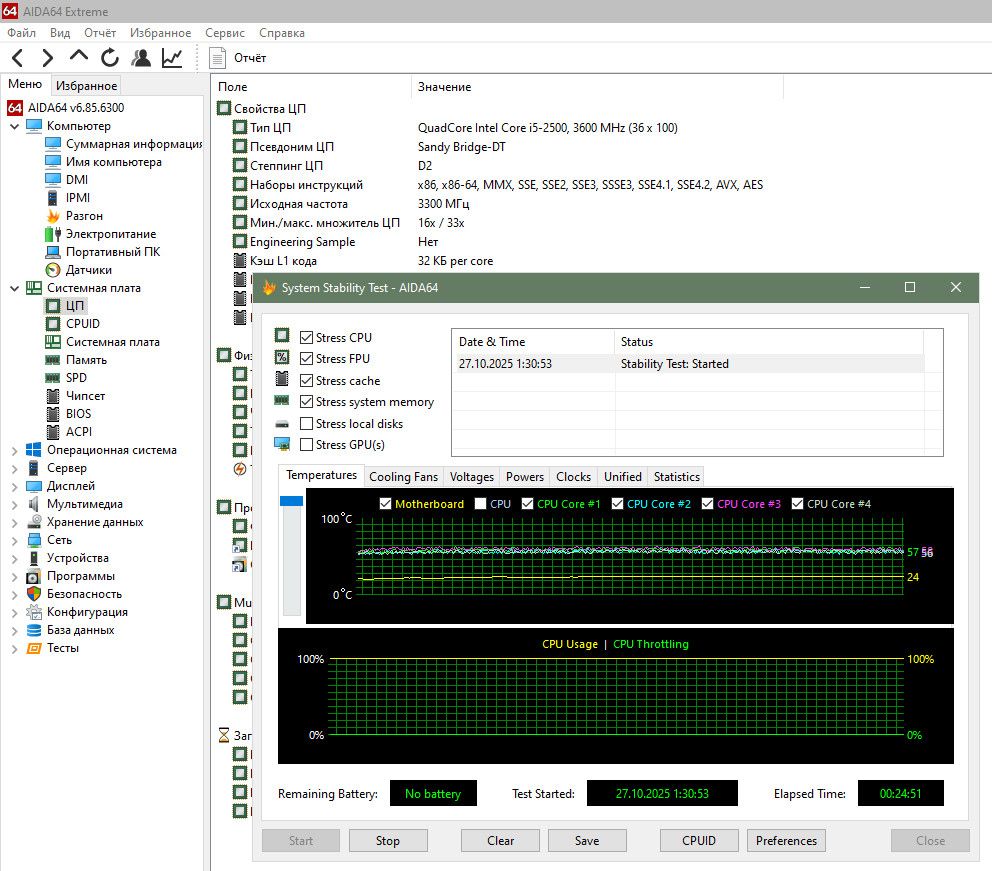
Task: Click the Отчёт toolbar label
Action: pyautogui.click(x=250, y=58)
